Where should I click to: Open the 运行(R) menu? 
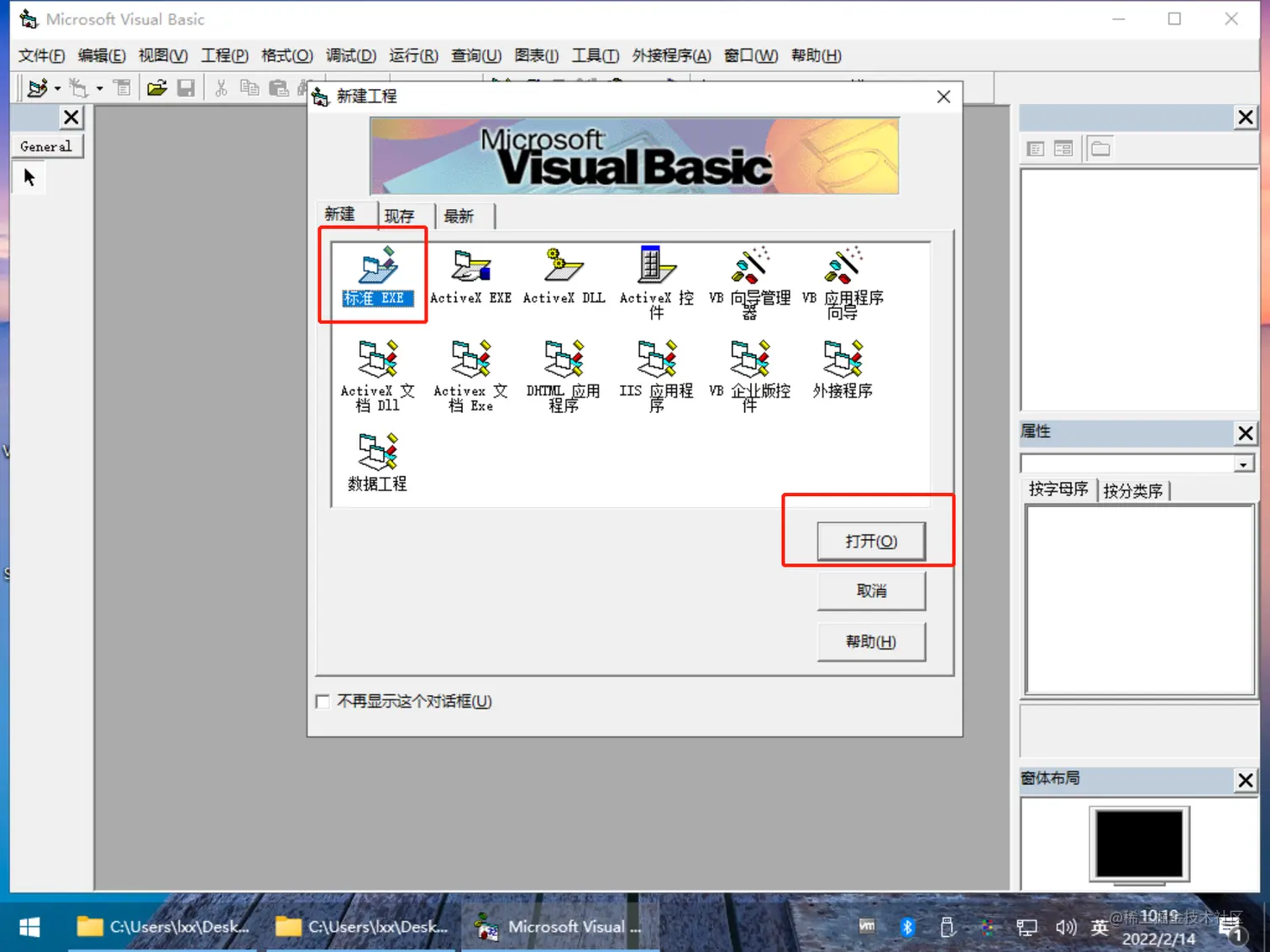pyautogui.click(x=413, y=55)
